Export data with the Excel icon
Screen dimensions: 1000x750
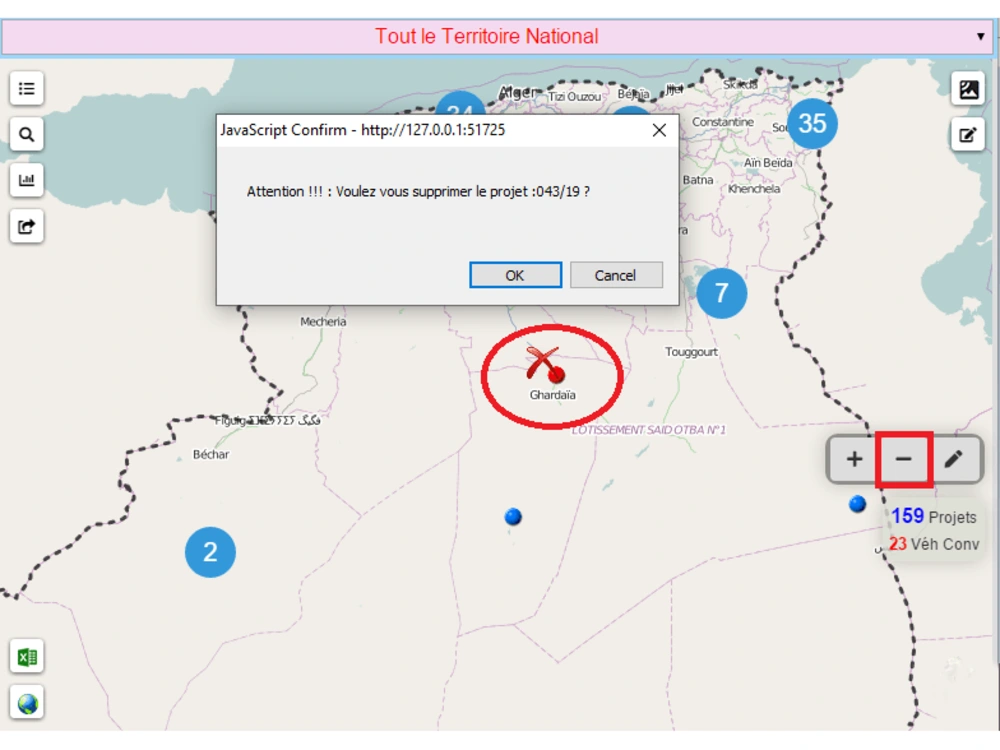coord(27,656)
